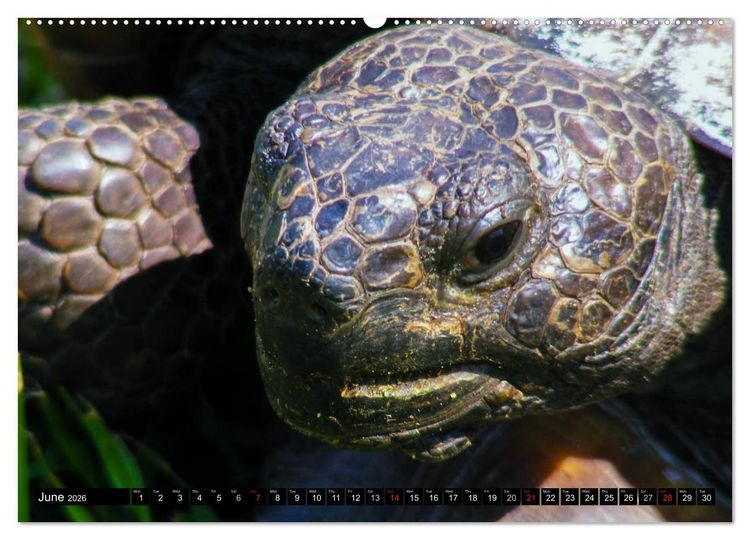
Task: Select date 29 in the calendar strip
Action: pos(688,496)
